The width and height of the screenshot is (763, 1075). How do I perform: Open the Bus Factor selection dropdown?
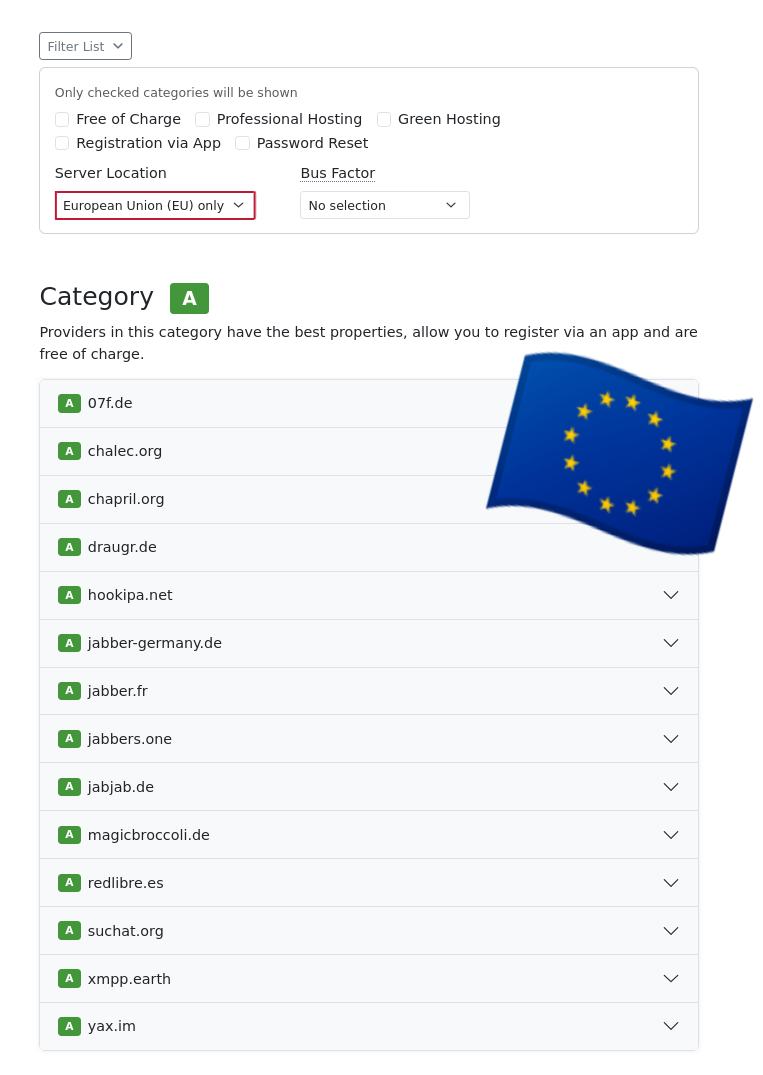pyautogui.click(x=384, y=205)
